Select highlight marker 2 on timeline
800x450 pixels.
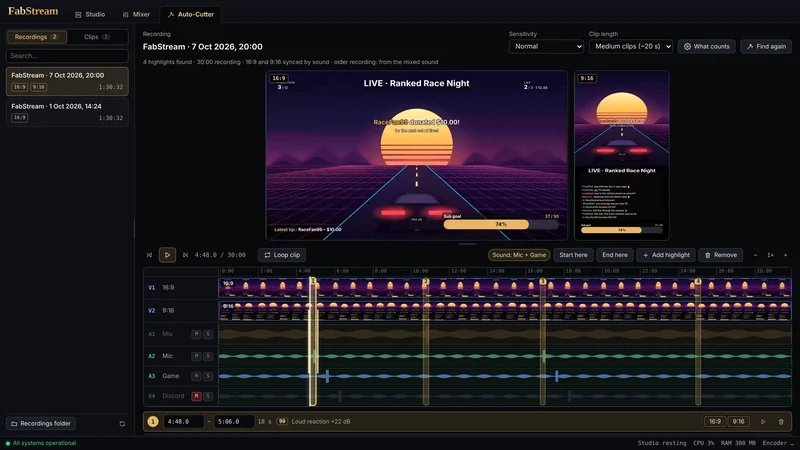click(x=426, y=281)
